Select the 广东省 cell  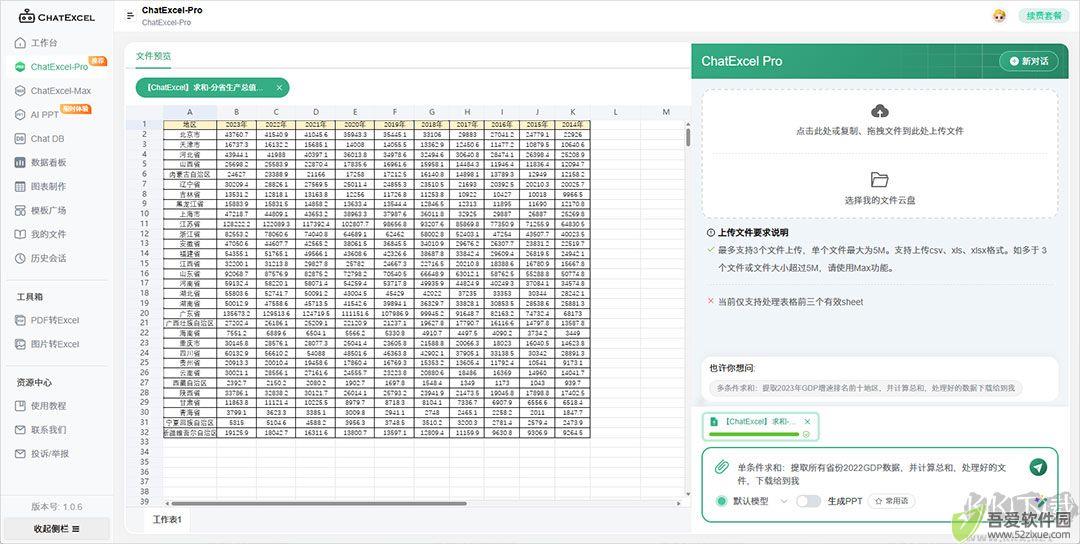pyautogui.click(x=190, y=313)
